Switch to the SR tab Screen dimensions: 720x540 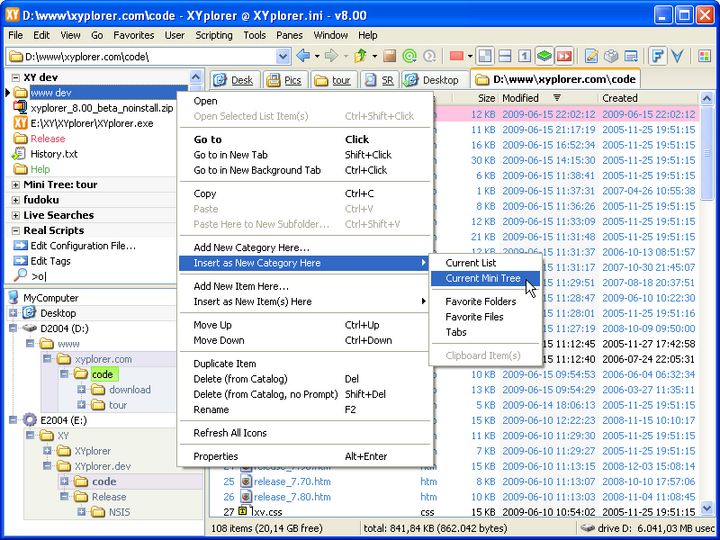pos(379,80)
